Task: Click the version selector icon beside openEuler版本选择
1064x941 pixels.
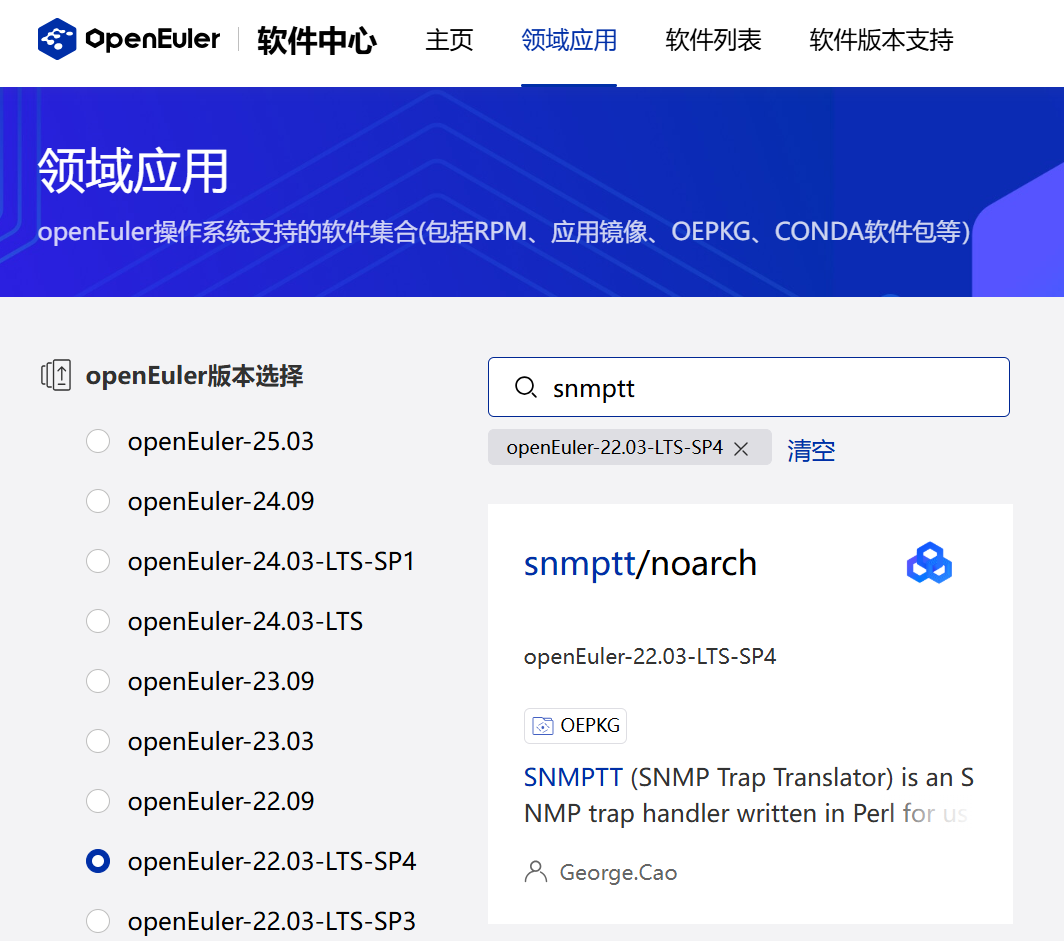Action: point(55,375)
